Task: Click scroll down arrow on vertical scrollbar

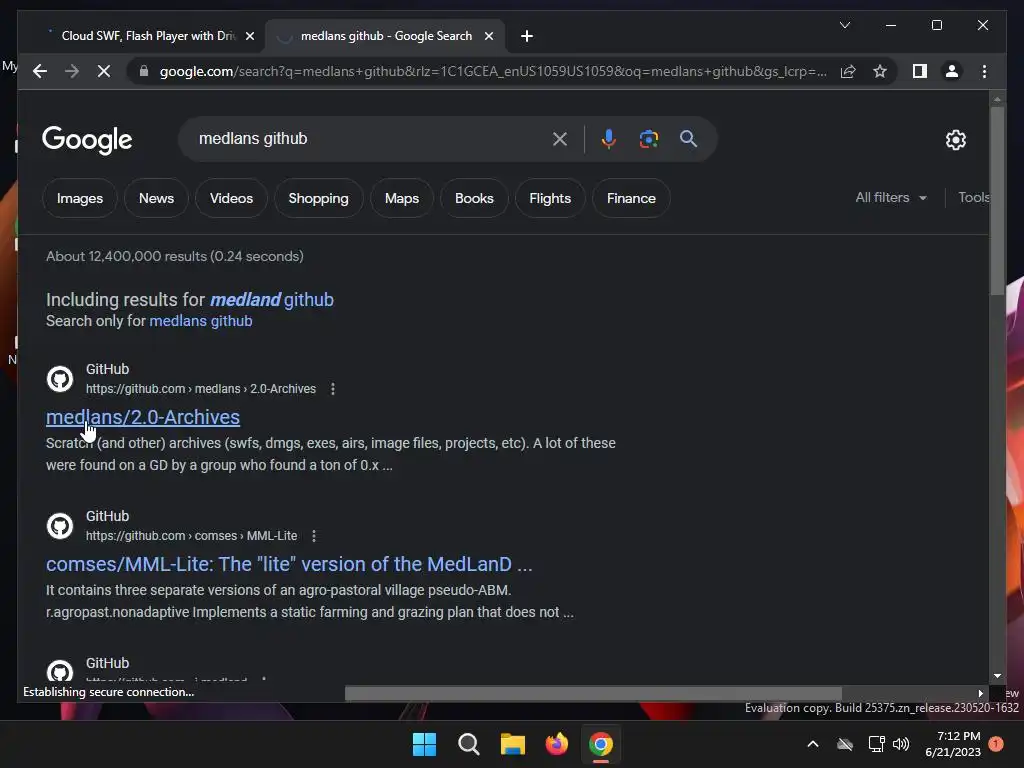Action: [997, 677]
